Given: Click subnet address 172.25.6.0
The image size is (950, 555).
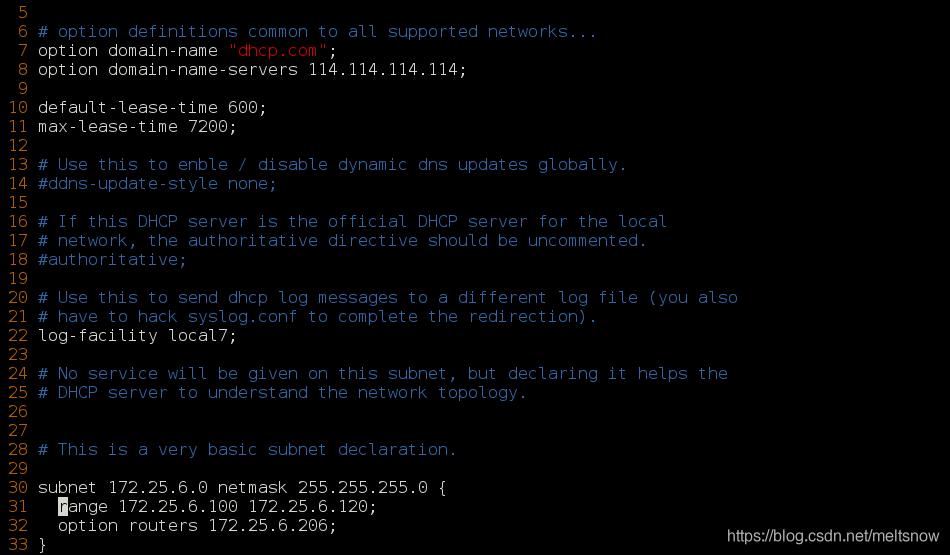Looking at the screenshot, I should click(158, 487).
